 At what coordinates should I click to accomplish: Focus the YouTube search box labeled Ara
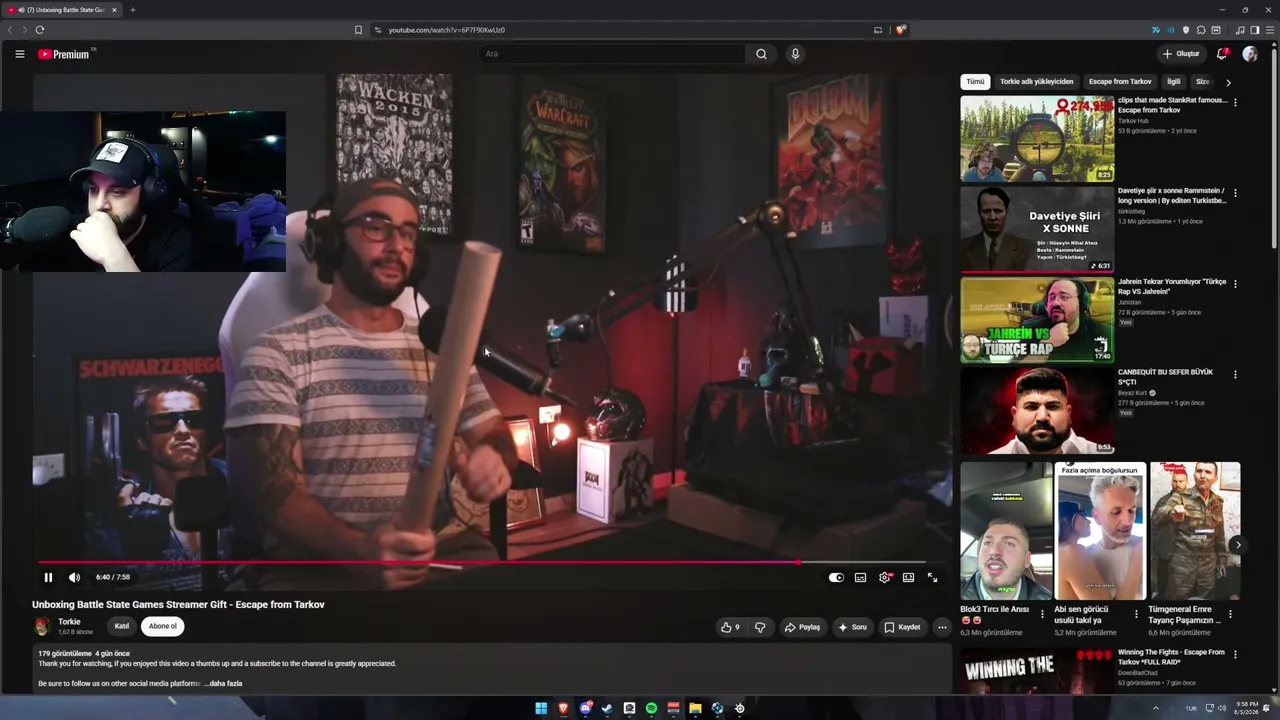tap(611, 54)
